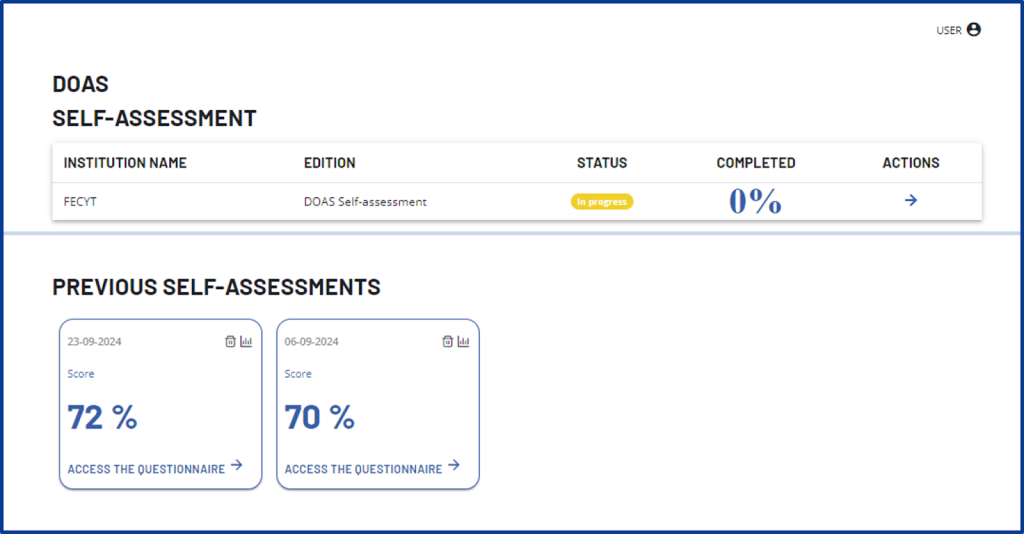Open chart for the 06-09-2024 assessment
This screenshot has width=1024, height=534.
pos(463,342)
